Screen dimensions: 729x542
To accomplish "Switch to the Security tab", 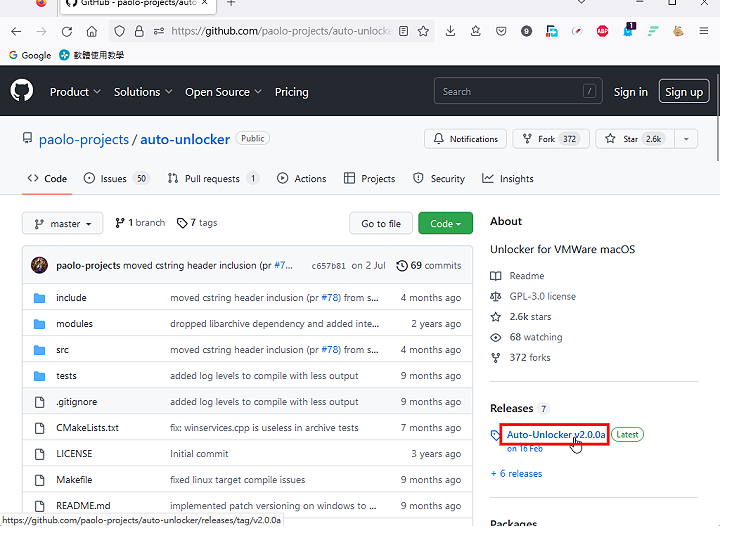I will (439, 179).
